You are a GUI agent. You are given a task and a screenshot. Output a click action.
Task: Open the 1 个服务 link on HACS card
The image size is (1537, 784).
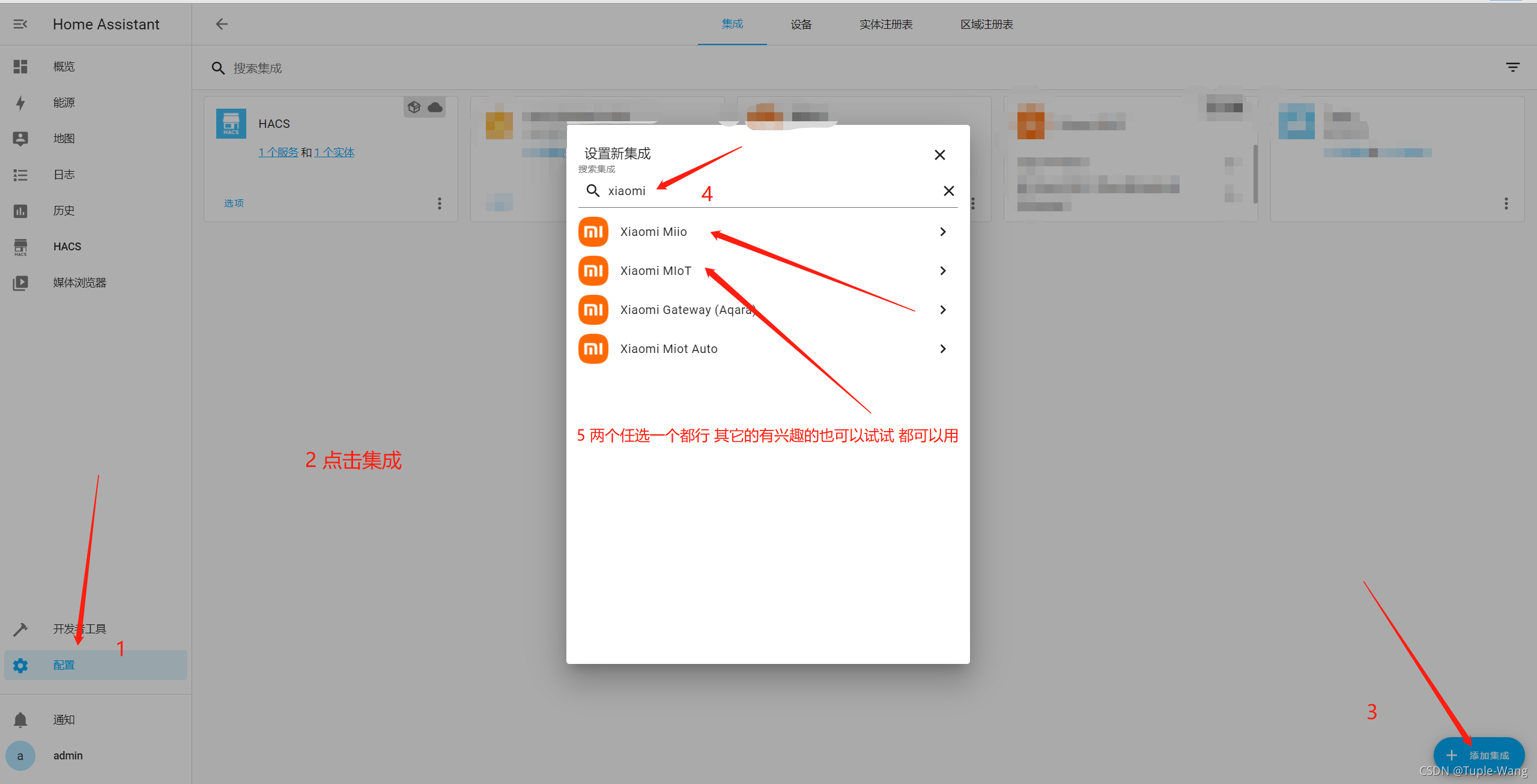tap(278, 152)
